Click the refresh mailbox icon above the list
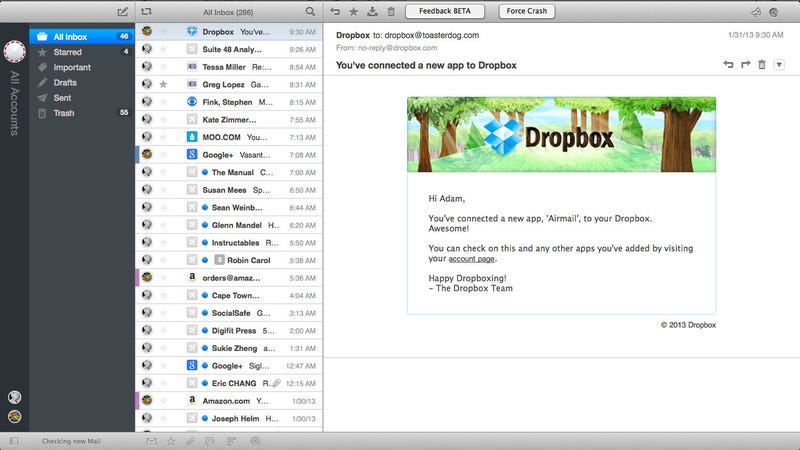Image resolution: width=800 pixels, height=450 pixels. [146, 11]
